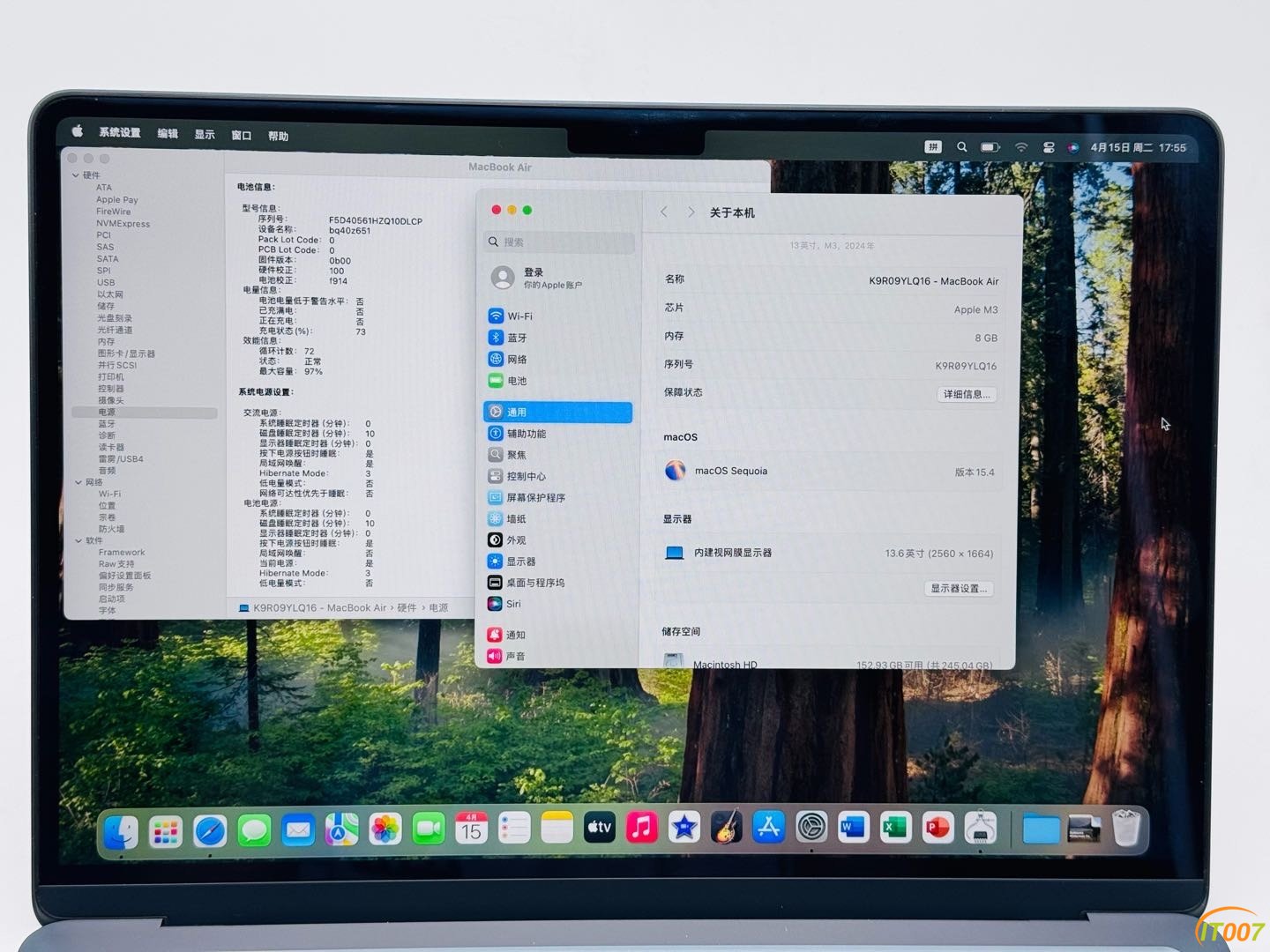
Task: Open Launchpad from the Dock
Action: click(x=166, y=831)
